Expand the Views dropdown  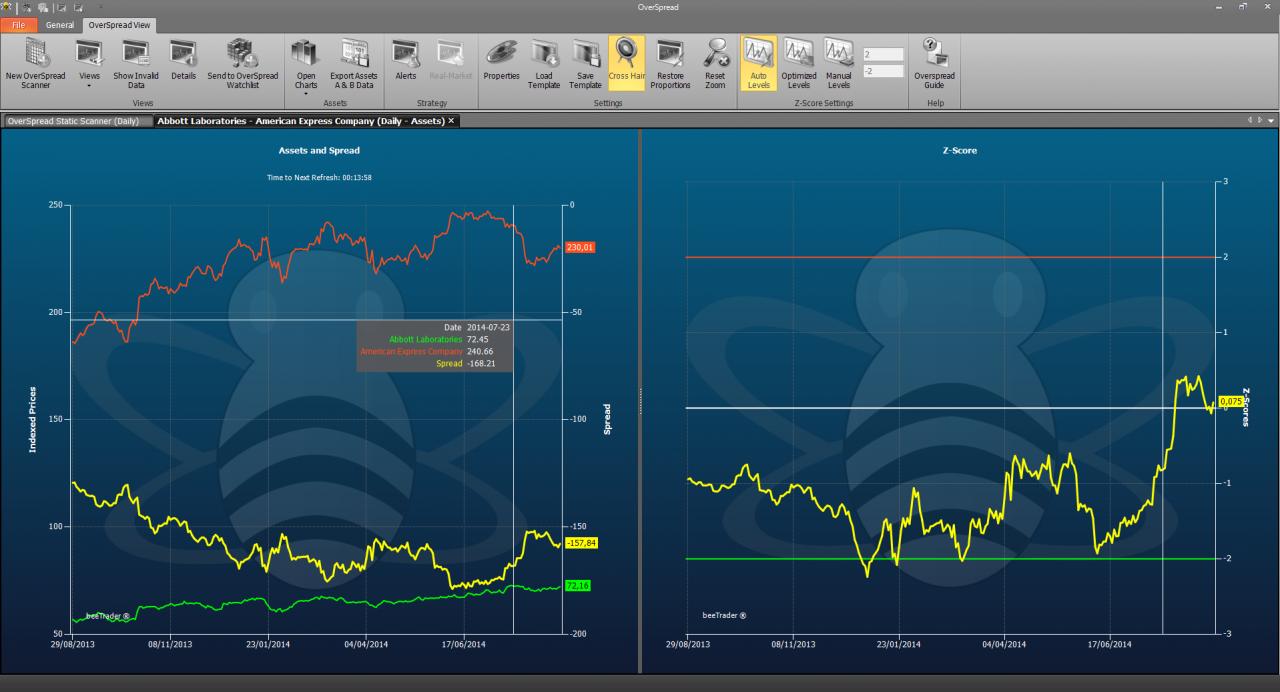point(90,66)
